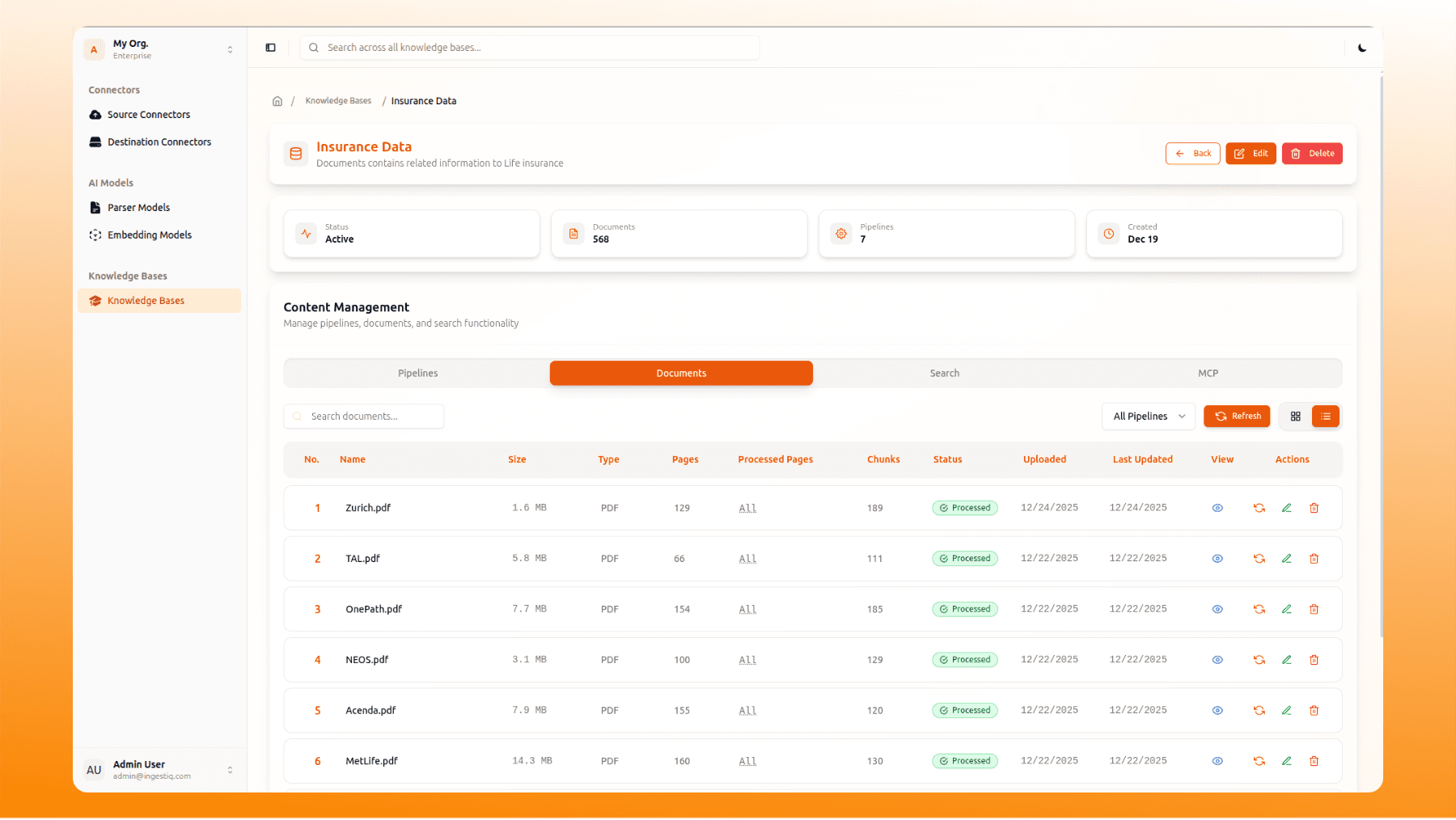This screenshot has height=820, width=1456.
Task: Click the reprocess icon for MetLife.pdf
Action: click(x=1259, y=761)
